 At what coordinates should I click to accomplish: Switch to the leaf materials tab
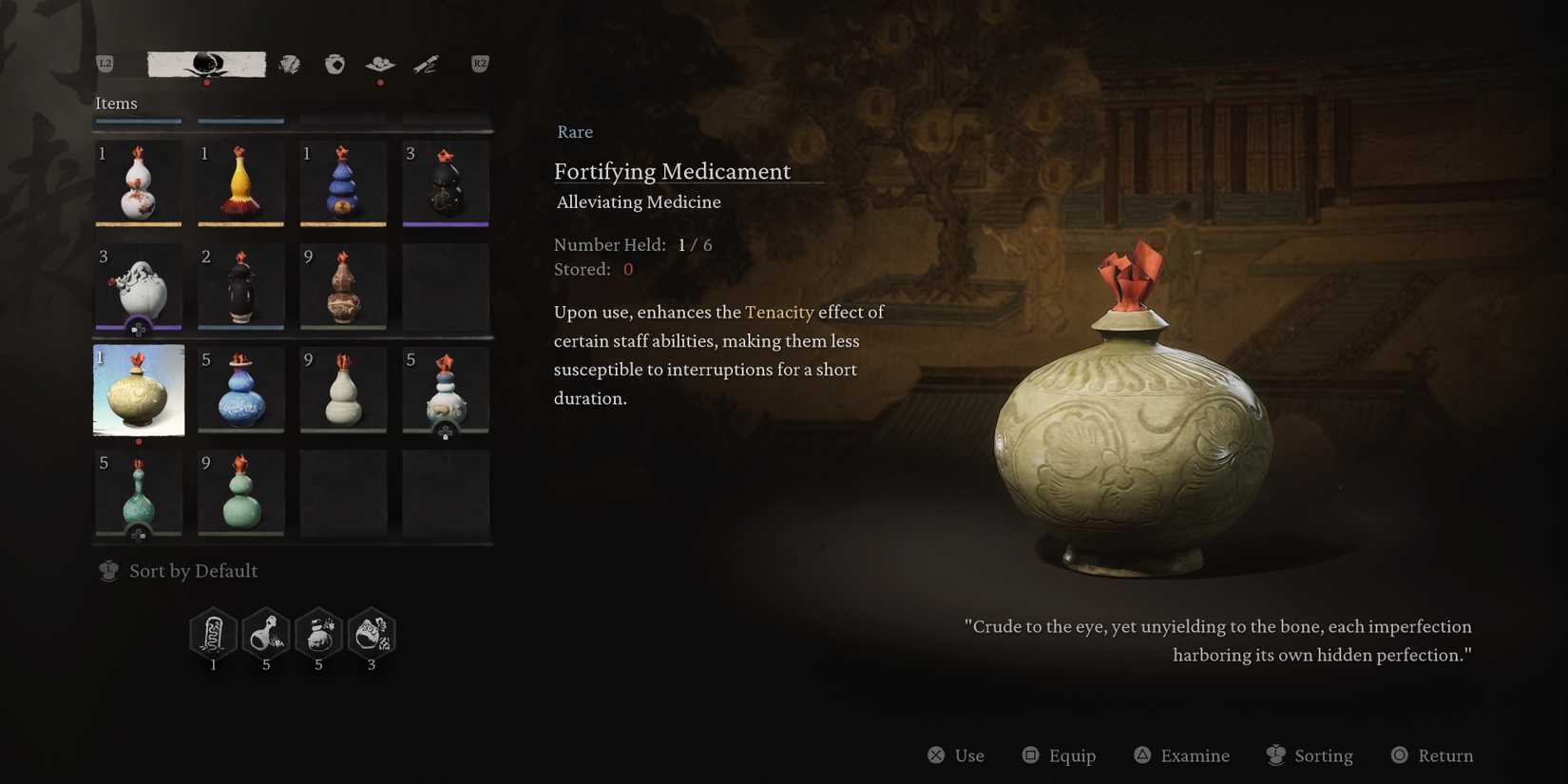290,64
